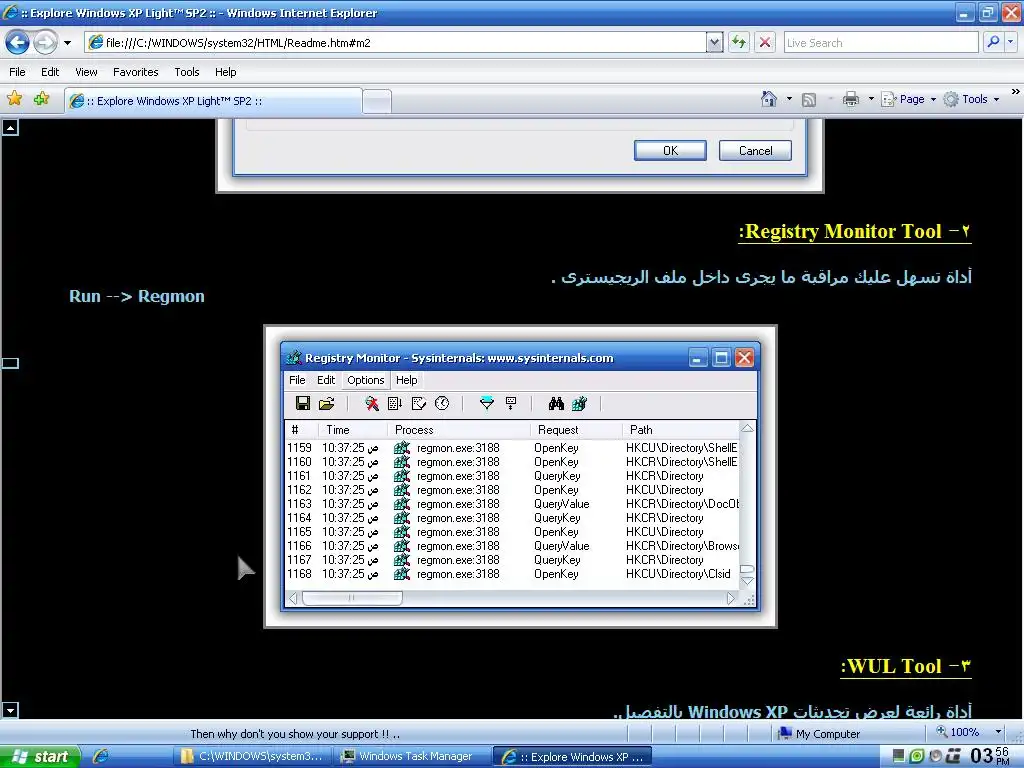The image size is (1024, 768).
Task: Click the IE Forward arrow button
Action: point(45,43)
